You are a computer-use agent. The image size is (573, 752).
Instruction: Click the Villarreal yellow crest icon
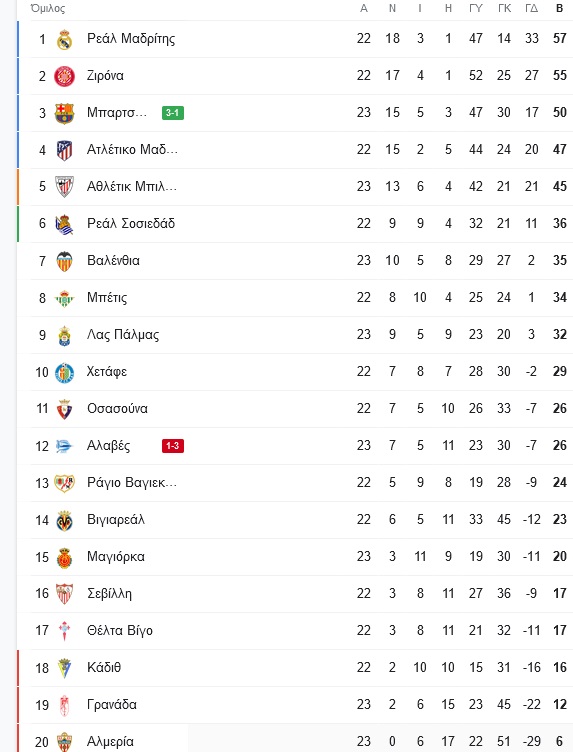pos(64,521)
